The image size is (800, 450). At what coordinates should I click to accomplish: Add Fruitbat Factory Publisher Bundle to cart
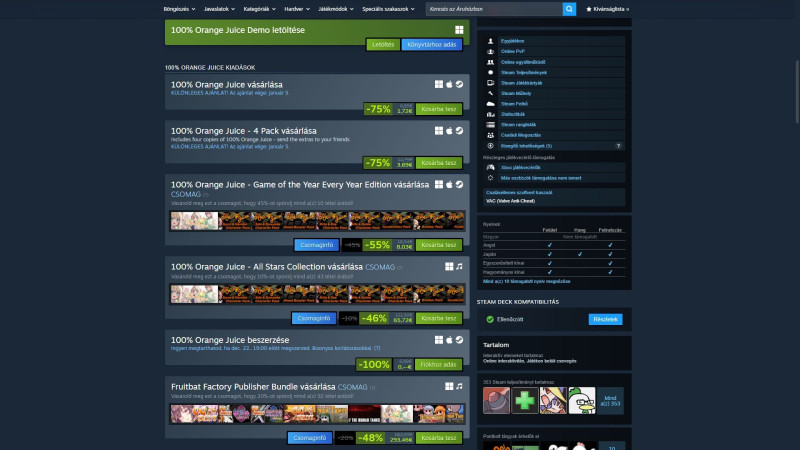coord(439,438)
